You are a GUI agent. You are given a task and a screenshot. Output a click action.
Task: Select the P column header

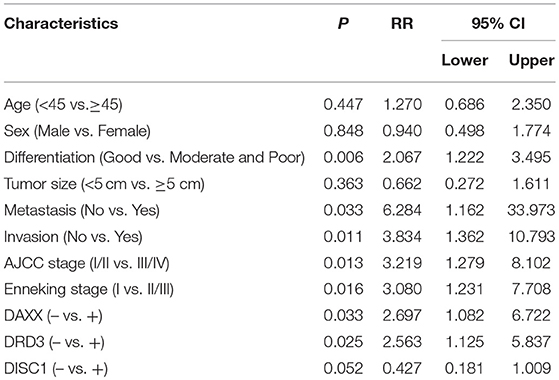[343, 24]
